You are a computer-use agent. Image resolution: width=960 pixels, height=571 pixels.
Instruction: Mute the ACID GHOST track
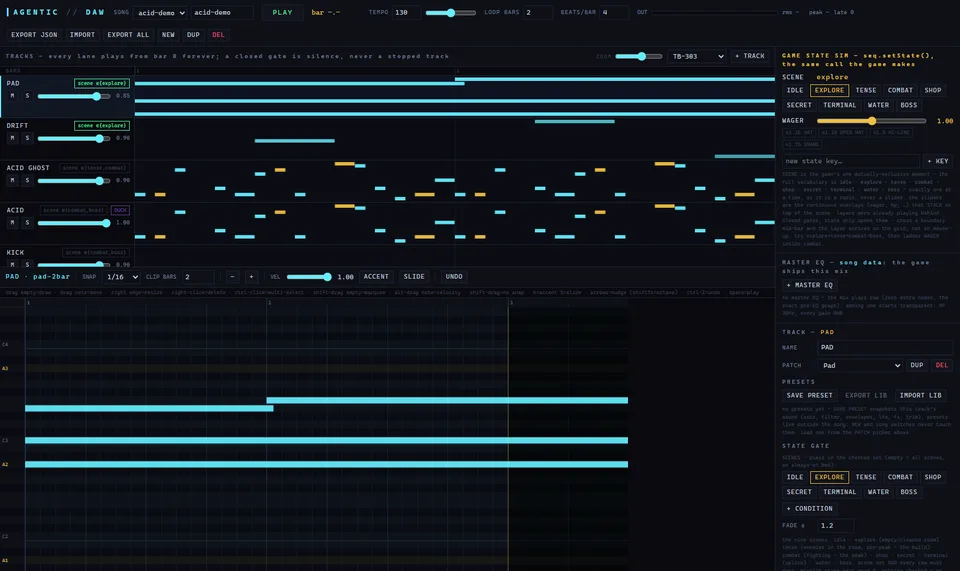point(12,180)
